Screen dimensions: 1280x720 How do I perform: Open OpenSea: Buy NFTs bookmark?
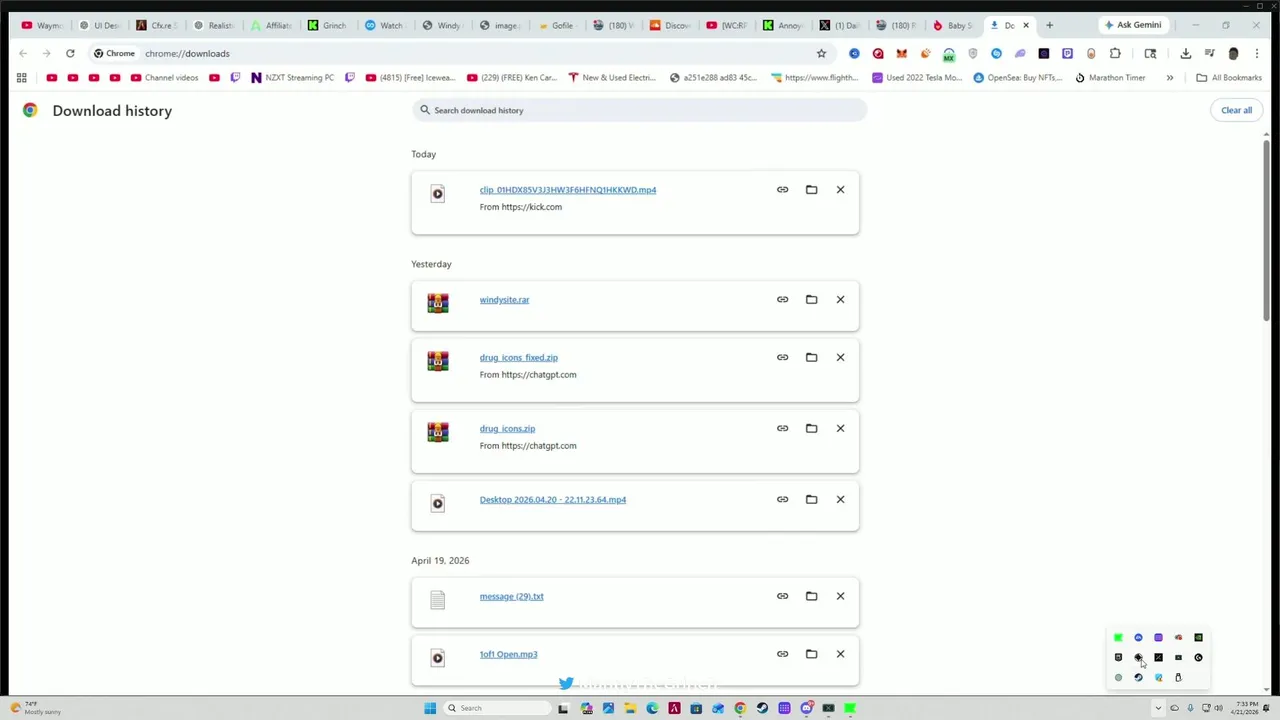tap(1017, 77)
